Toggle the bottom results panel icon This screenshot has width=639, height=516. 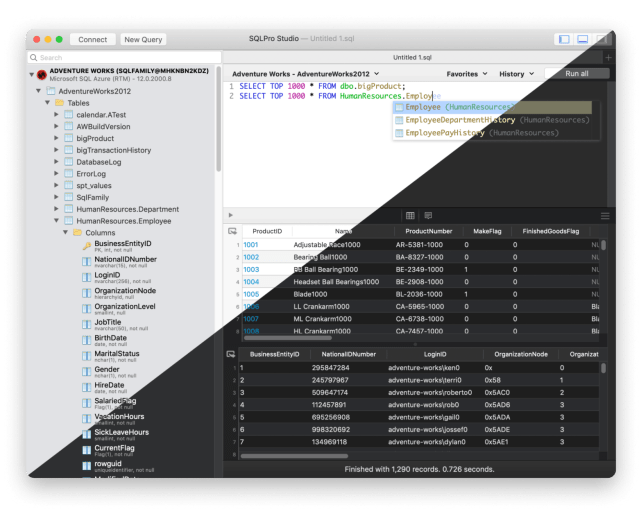point(583,39)
